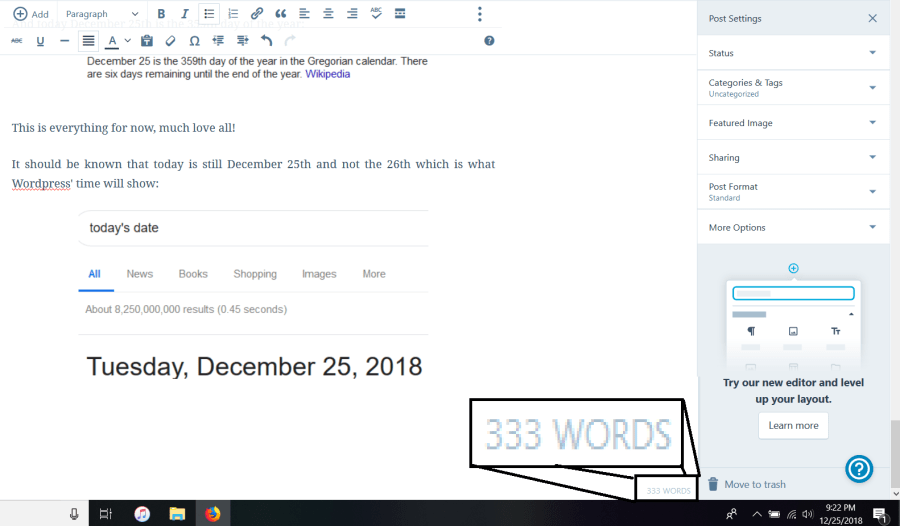The image size is (900, 526).
Task: Click the Wikipedia link in the post
Action: click(328, 74)
